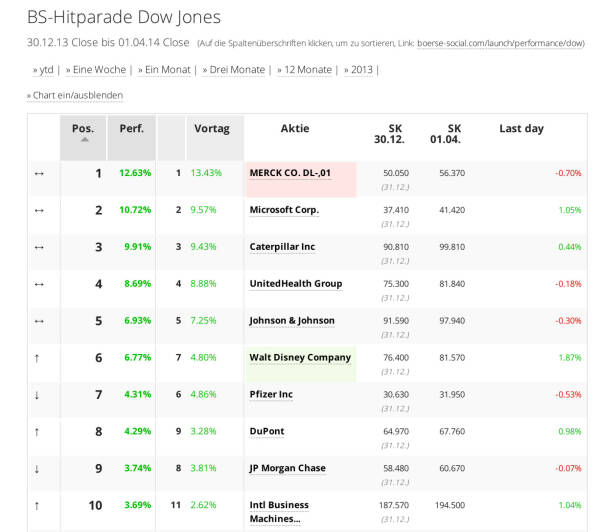Sort table by Perf. column header
Viewport: 600px width, 532px height.
tap(131, 129)
